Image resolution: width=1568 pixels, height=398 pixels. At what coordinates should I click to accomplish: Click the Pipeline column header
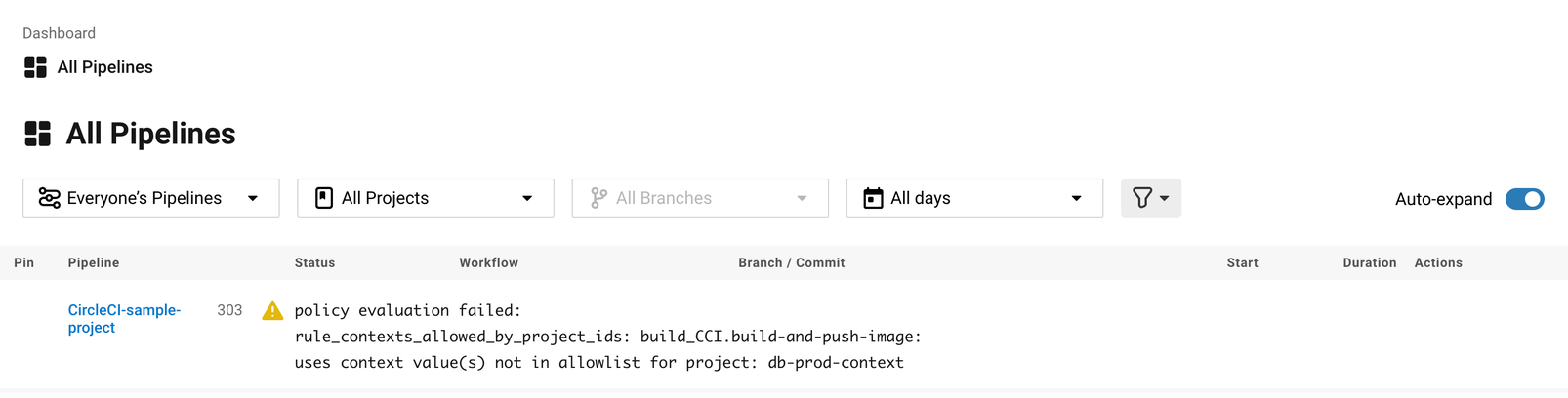point(94,262)
